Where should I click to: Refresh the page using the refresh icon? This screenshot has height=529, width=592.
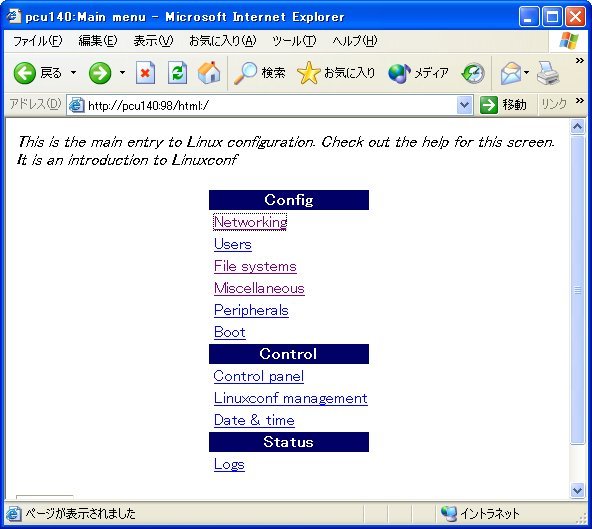pyautogui.click(x=177, y=72)
